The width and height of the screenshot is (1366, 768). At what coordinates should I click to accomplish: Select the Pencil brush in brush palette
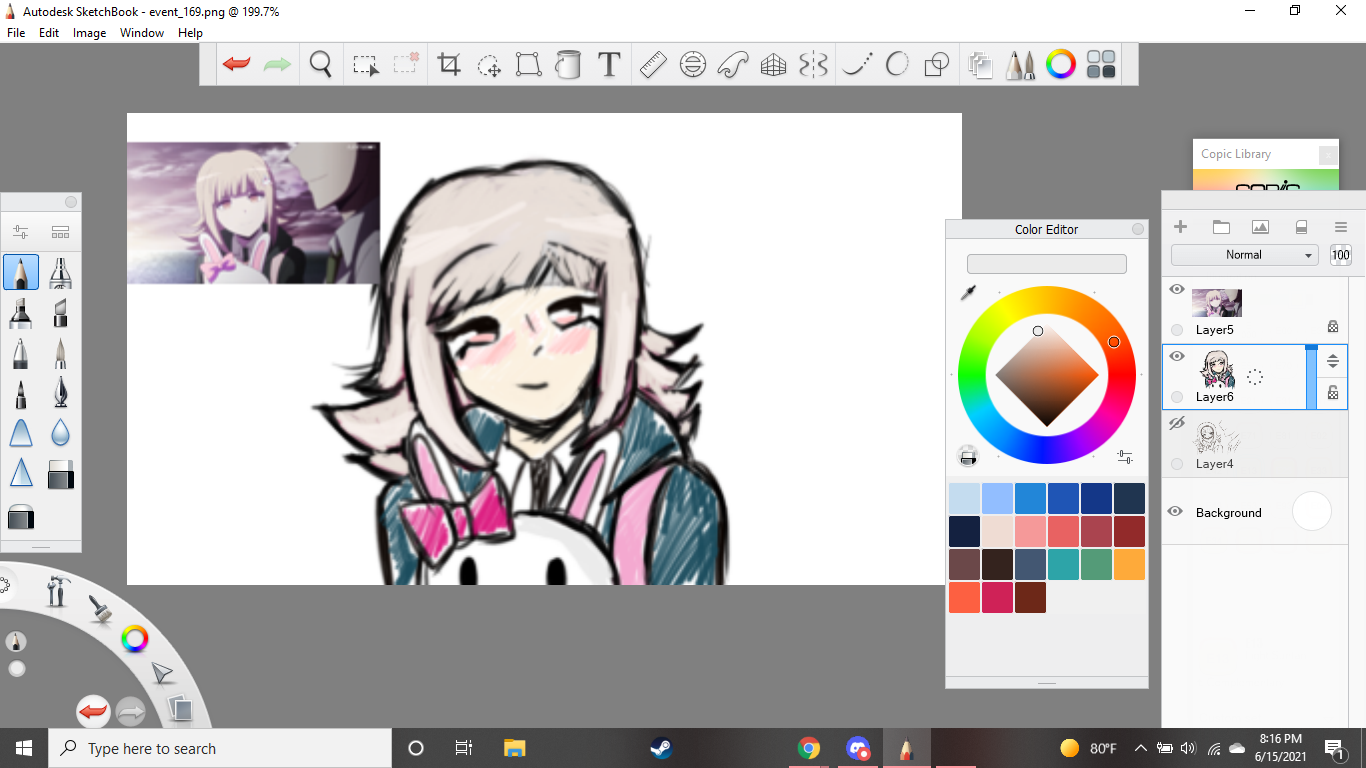tap(21, 272)
